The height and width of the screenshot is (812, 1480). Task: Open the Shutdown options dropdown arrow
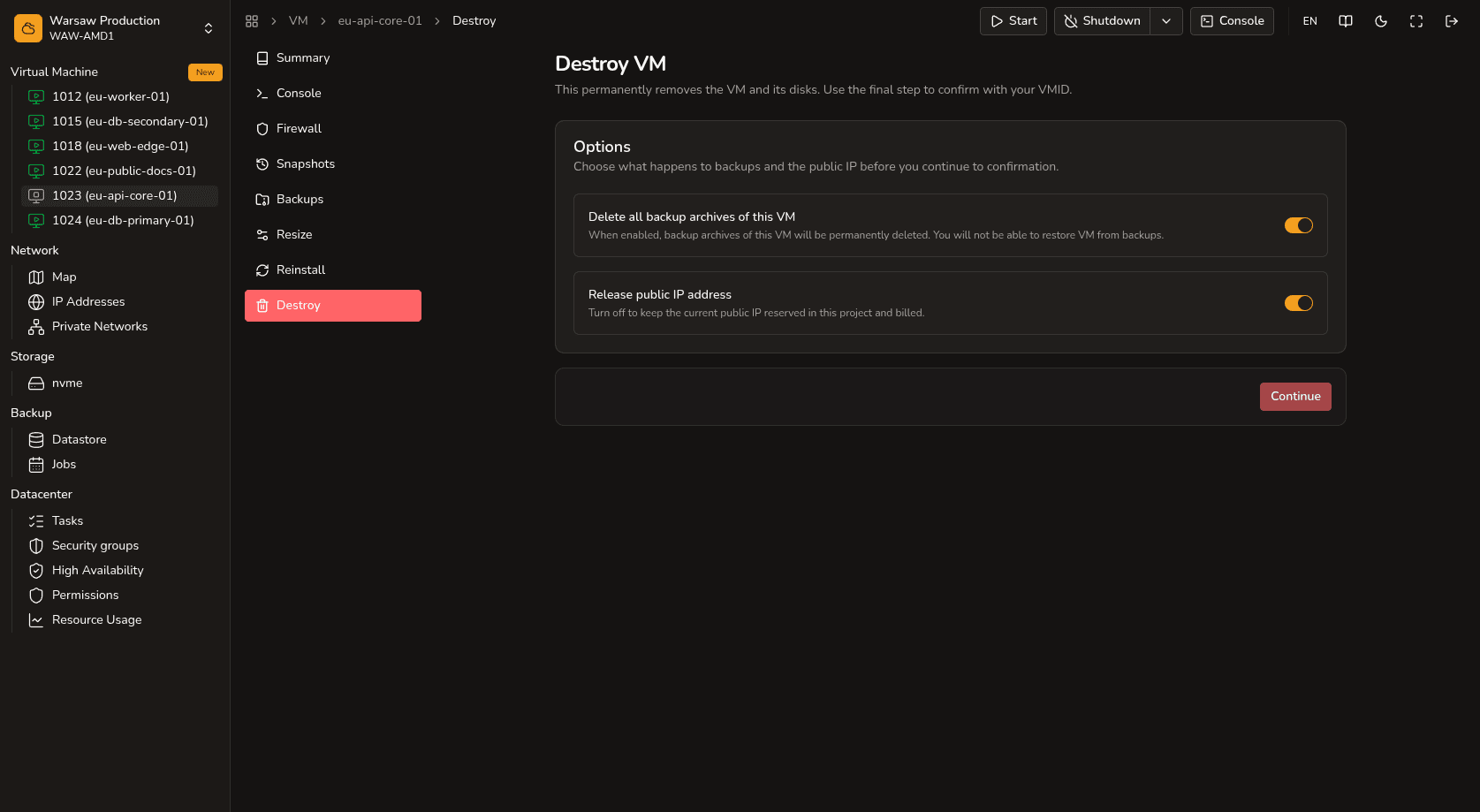point(1166,21)
